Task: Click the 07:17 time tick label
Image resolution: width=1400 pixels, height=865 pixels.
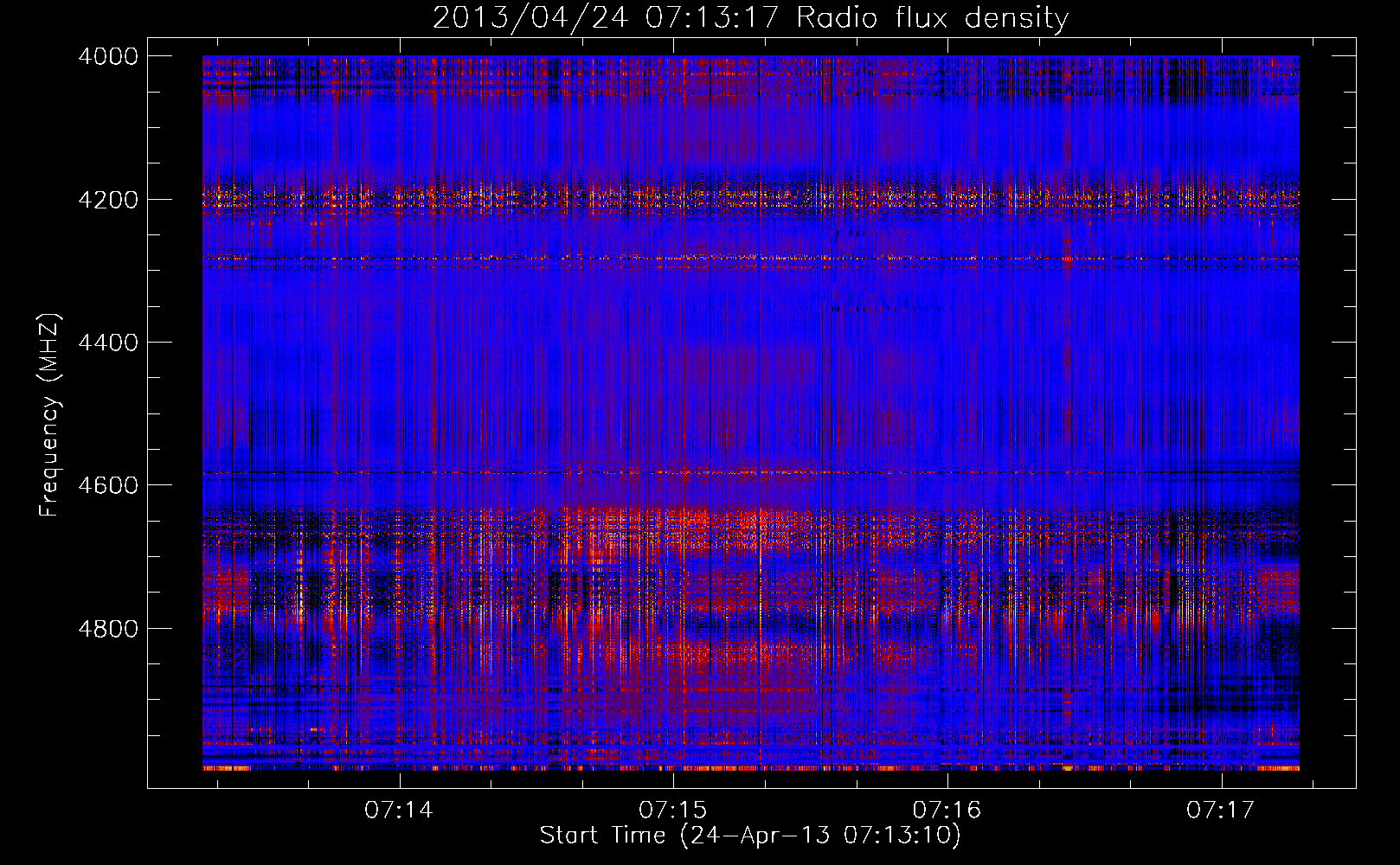Action: [x=1221, y=811]
